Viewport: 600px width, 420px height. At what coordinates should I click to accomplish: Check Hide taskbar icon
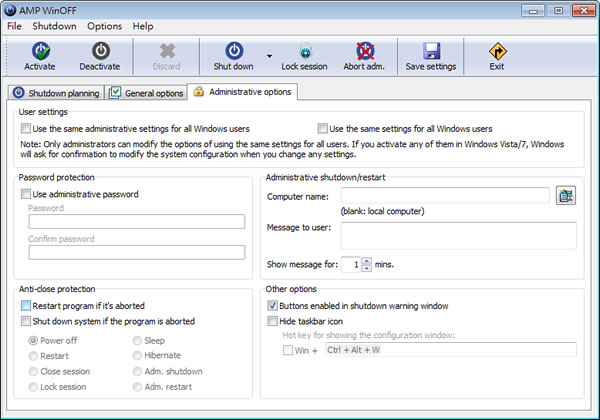(272, 321)
